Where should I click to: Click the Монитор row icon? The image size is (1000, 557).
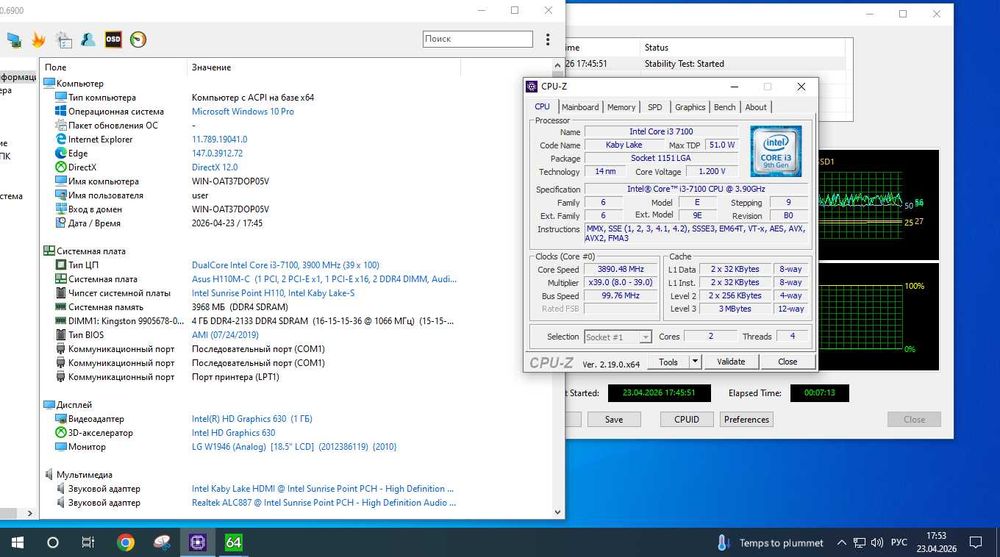tap(61, 447)
